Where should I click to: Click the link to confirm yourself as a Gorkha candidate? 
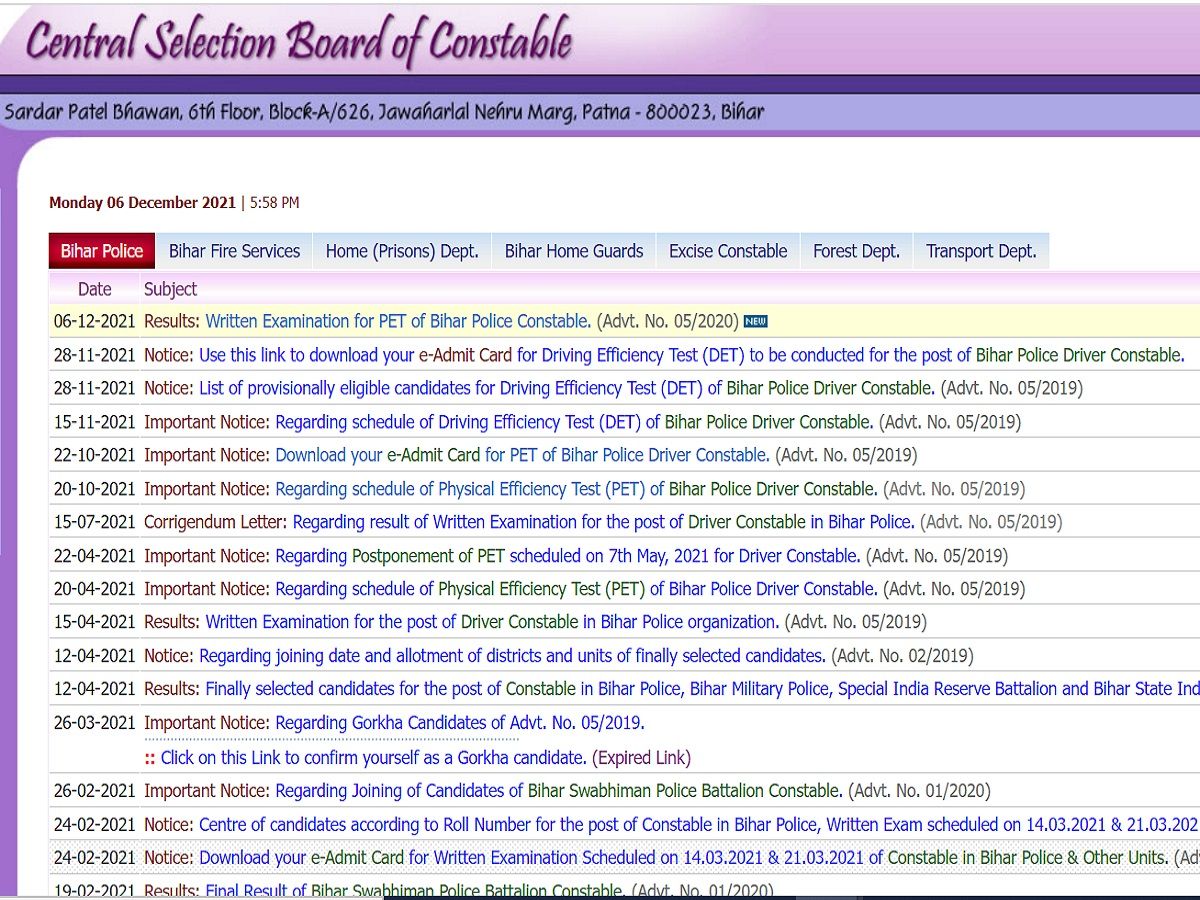[x=373, y=757]
